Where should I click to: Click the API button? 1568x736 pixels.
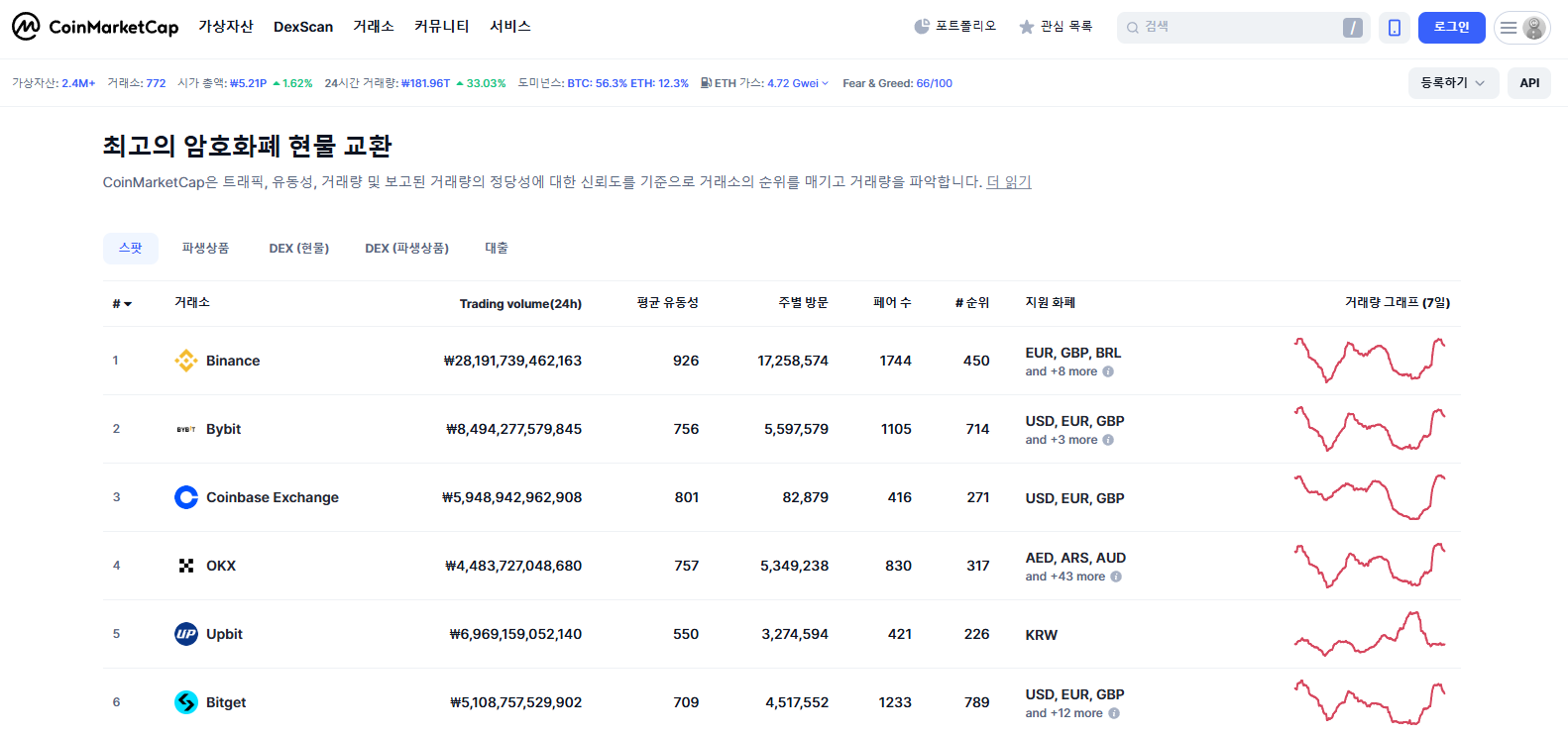[x=1529, y=83]
